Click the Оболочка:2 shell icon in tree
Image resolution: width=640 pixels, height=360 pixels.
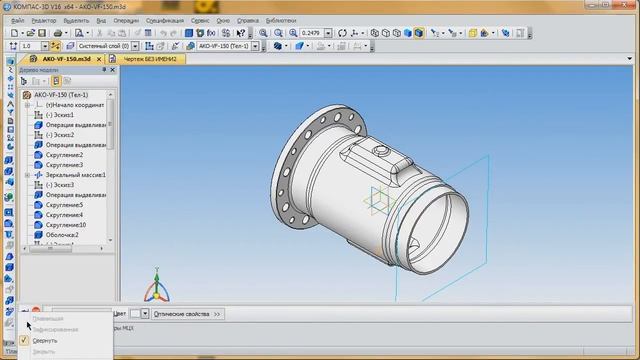tap(38, 235)
